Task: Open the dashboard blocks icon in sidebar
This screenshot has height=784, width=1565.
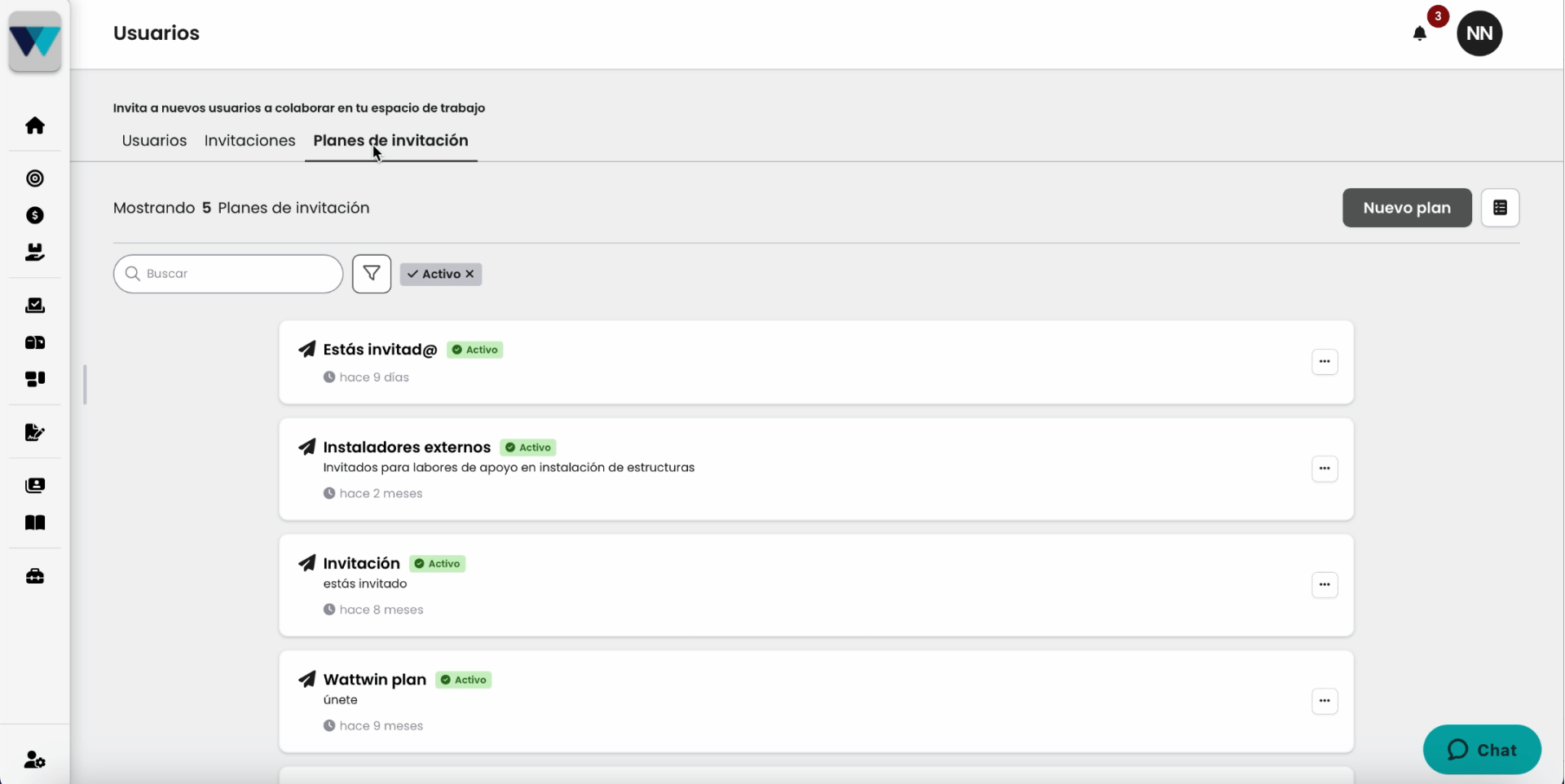Action: click(x=35, y=379)
